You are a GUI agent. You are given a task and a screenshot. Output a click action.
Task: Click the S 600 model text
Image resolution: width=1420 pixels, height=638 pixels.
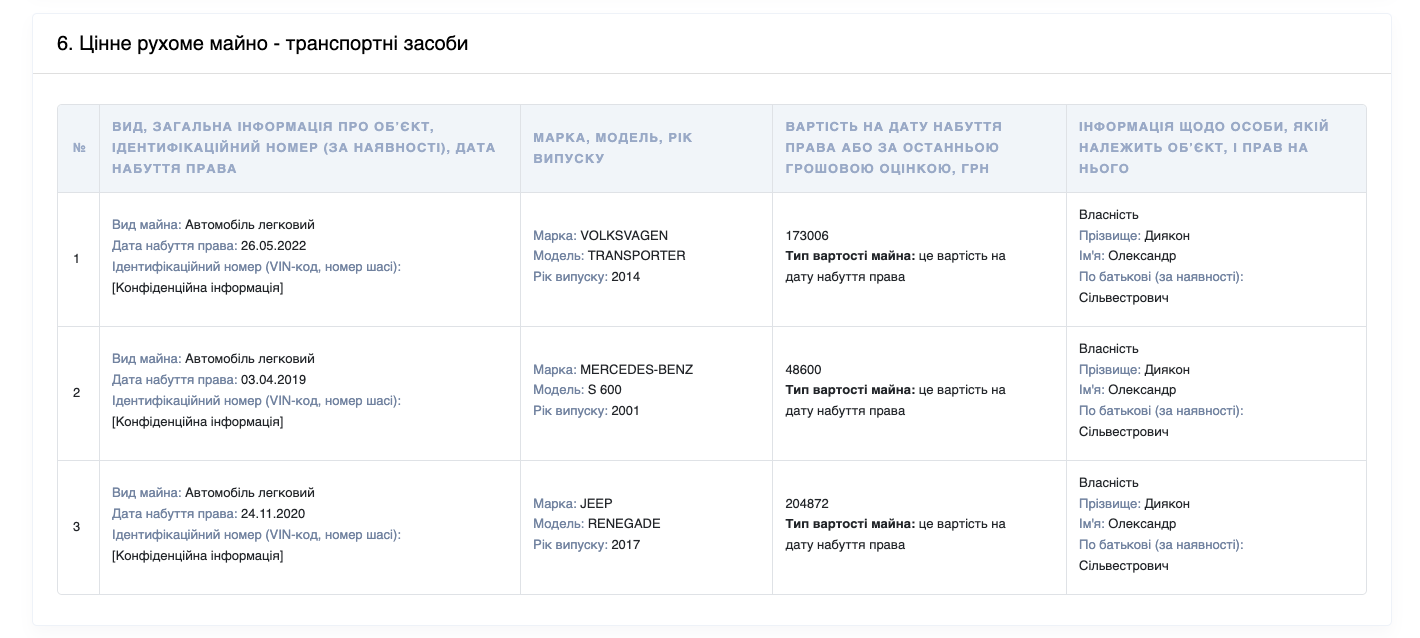click(x=605, y=390)
